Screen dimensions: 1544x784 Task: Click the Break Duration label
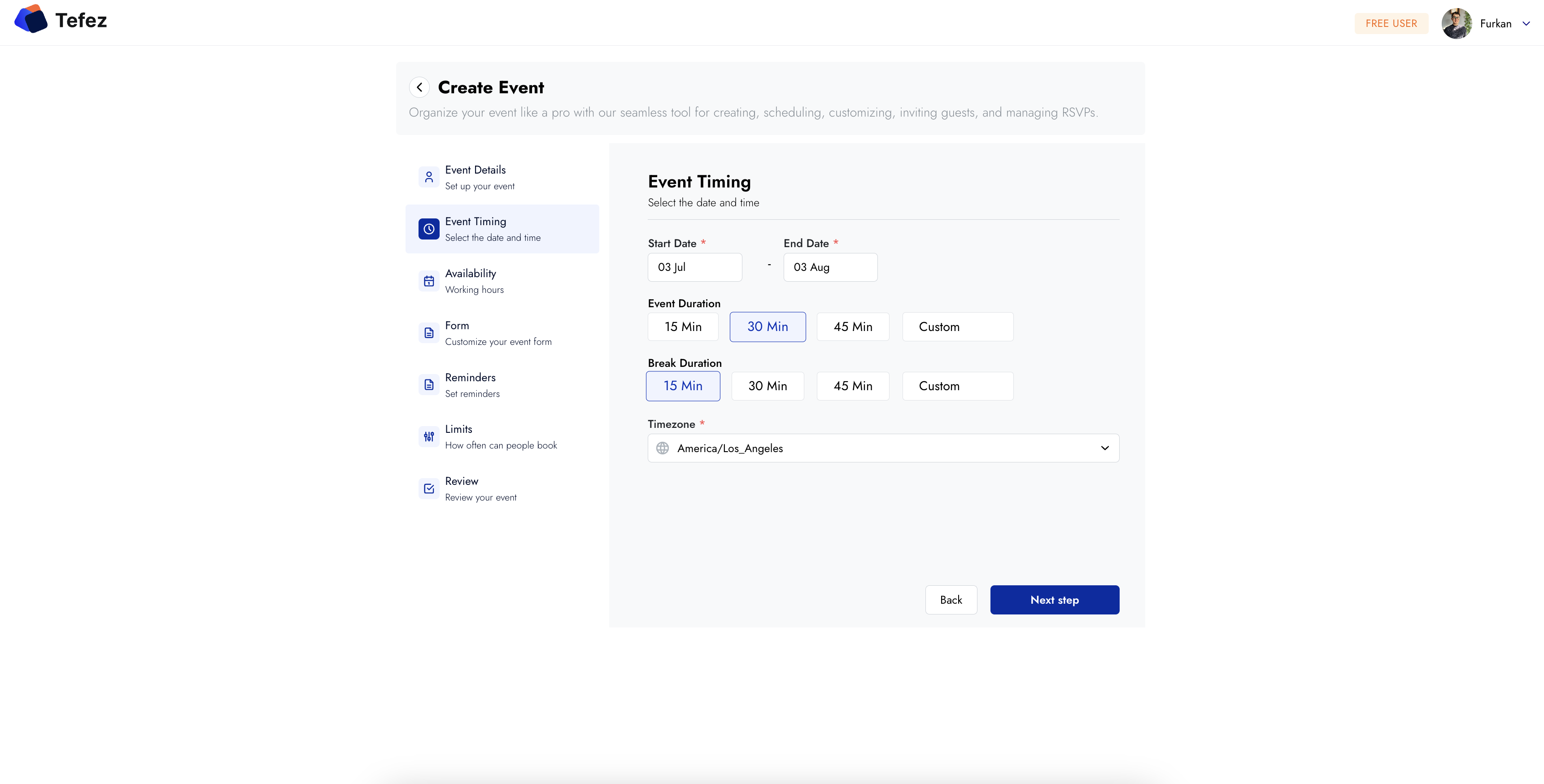coord(685,363)
